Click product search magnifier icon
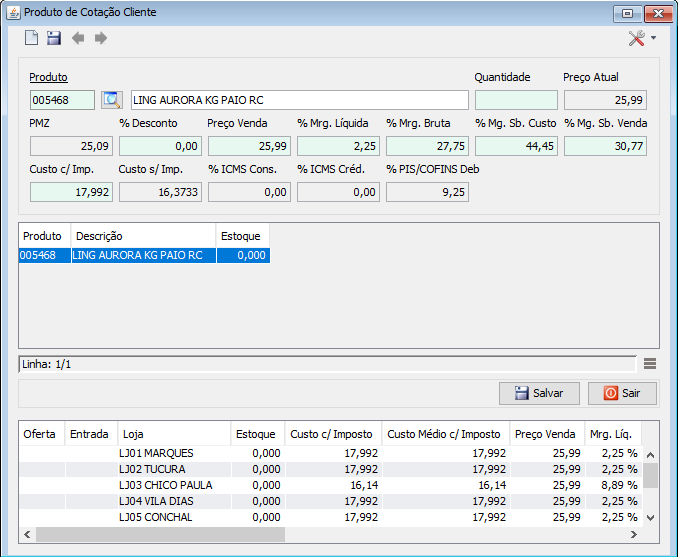This screenshot has width=678, height=557. [x=111, y=100]
